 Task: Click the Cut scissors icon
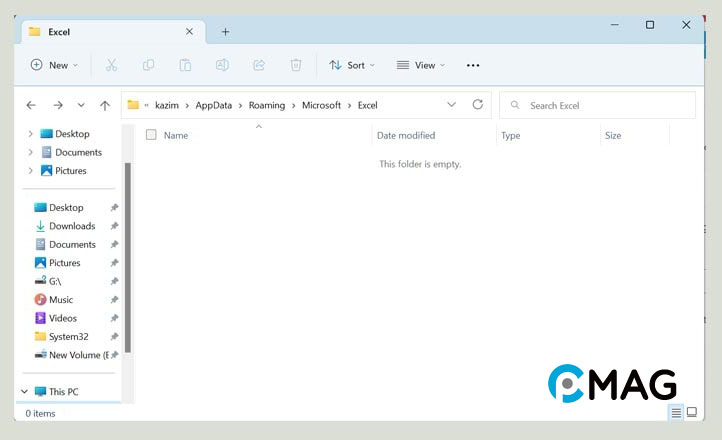111,65
